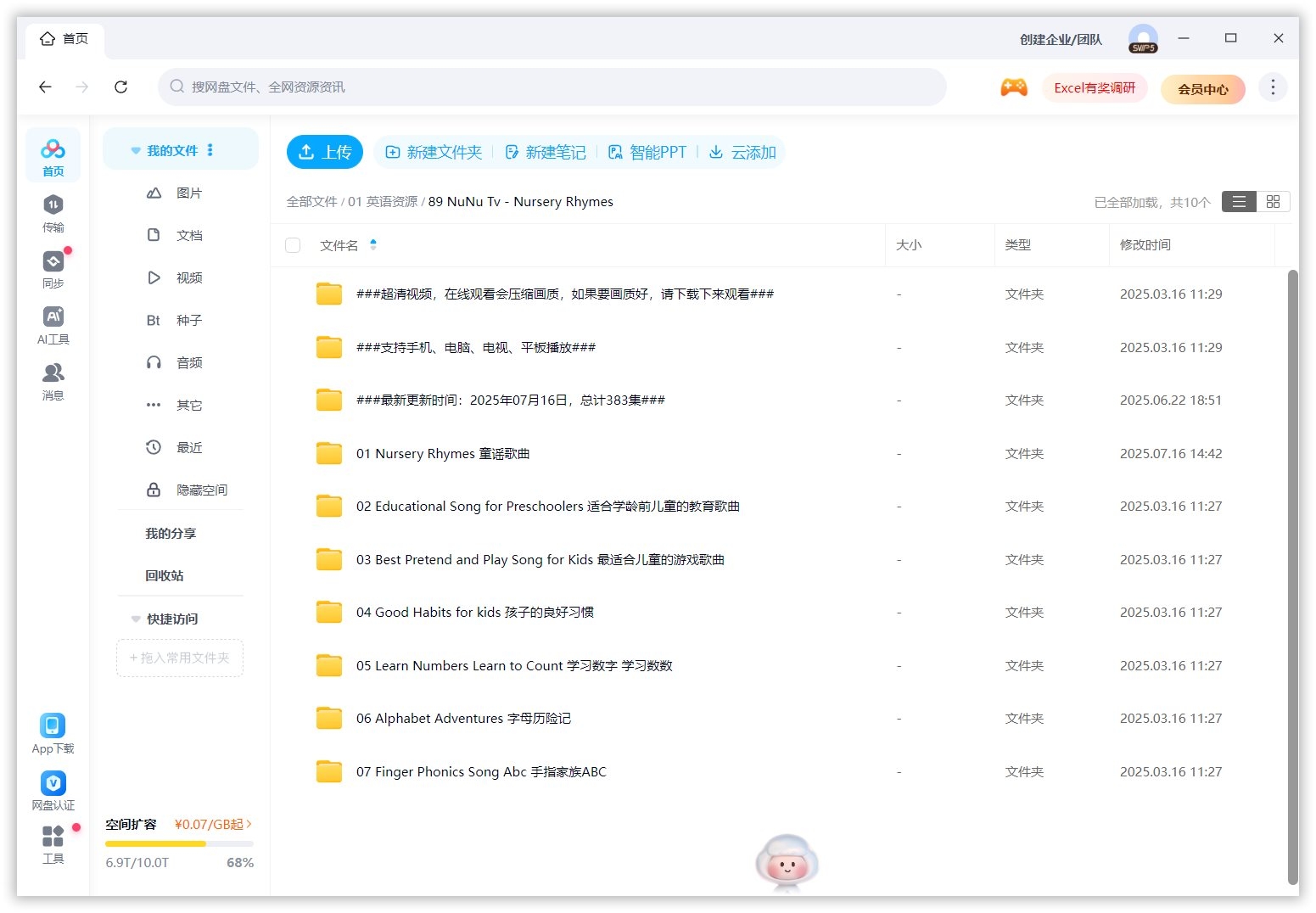This screenshot has width=1316, height=913.
Task: Open the 传输 panel from the sidebar
Action: pos(53,211)
